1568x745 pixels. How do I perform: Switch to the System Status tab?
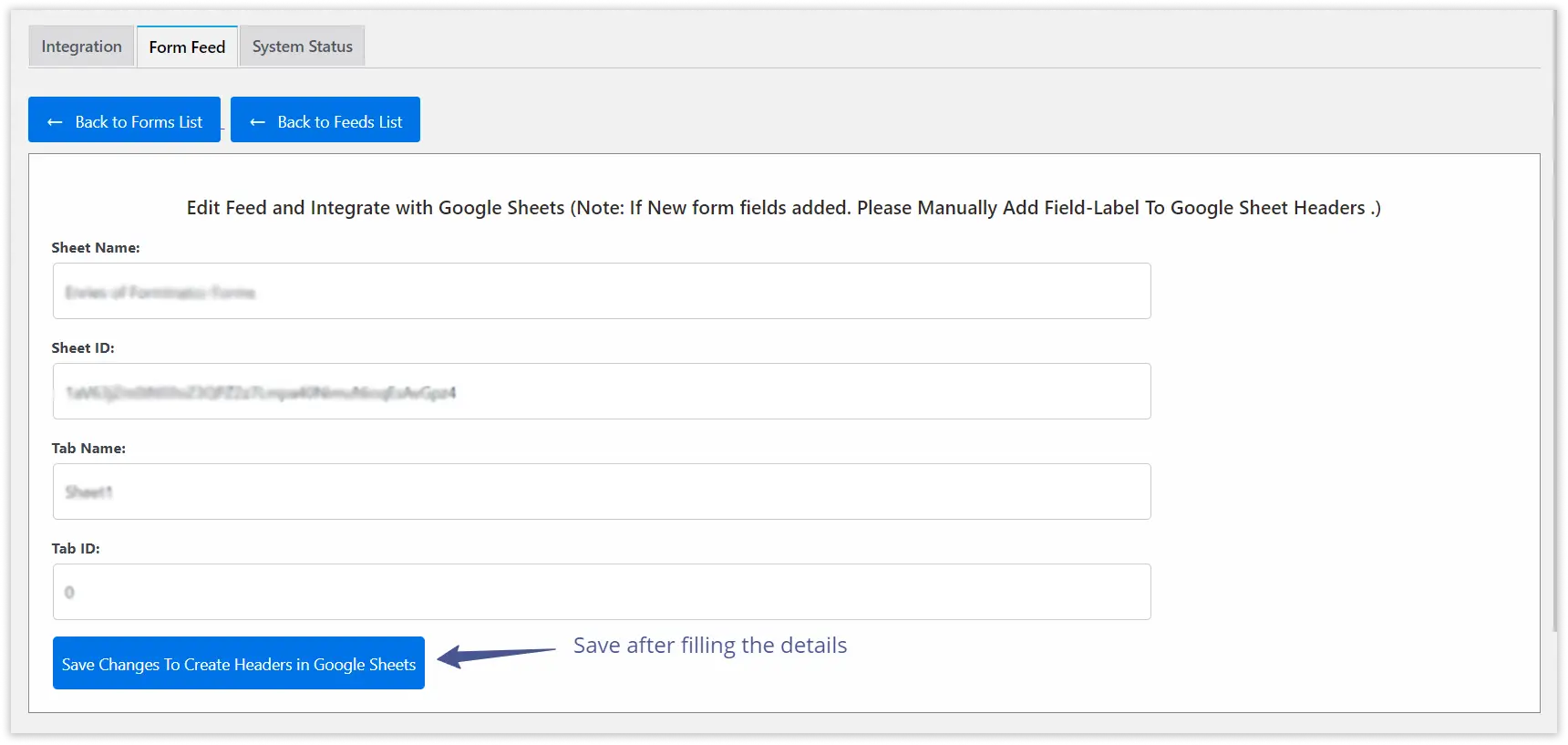(302, 47)
